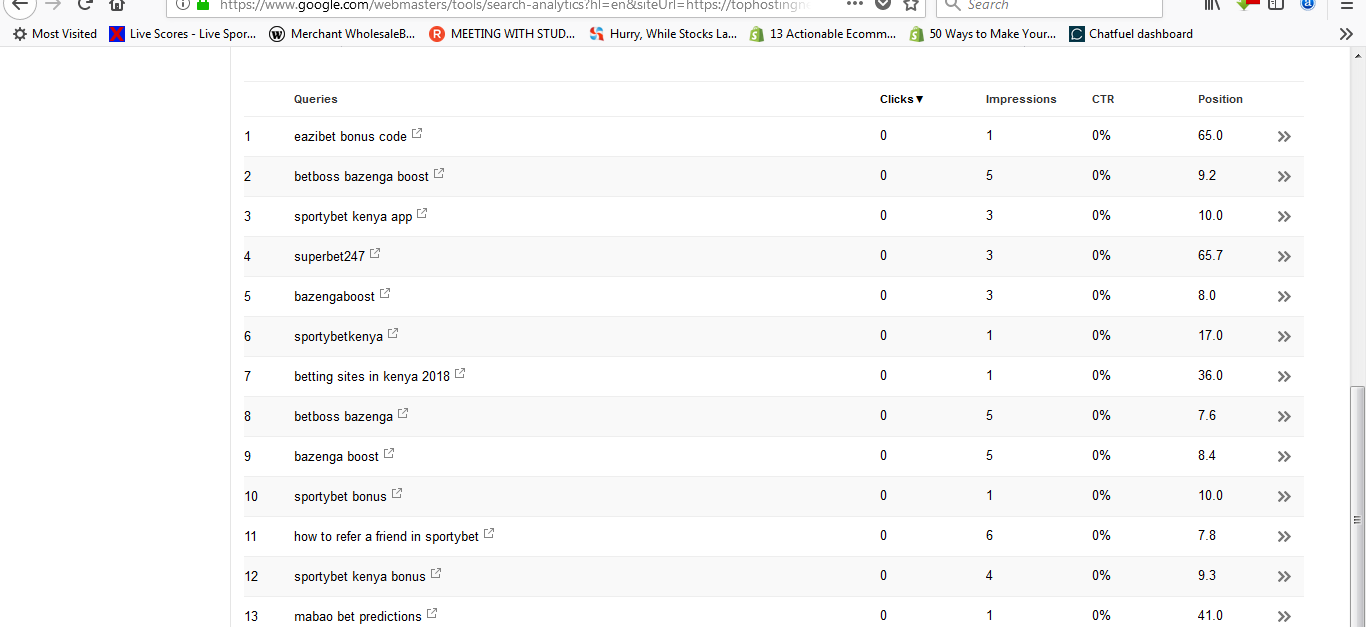Click the mabao bet predictions query text
The height and width of the screenshot is (627, 1366).
(358, 617)
